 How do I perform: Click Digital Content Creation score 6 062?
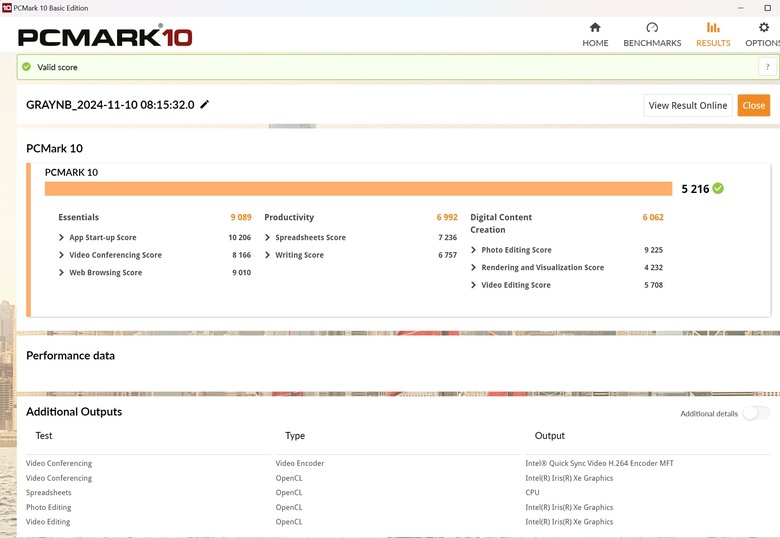653,217
